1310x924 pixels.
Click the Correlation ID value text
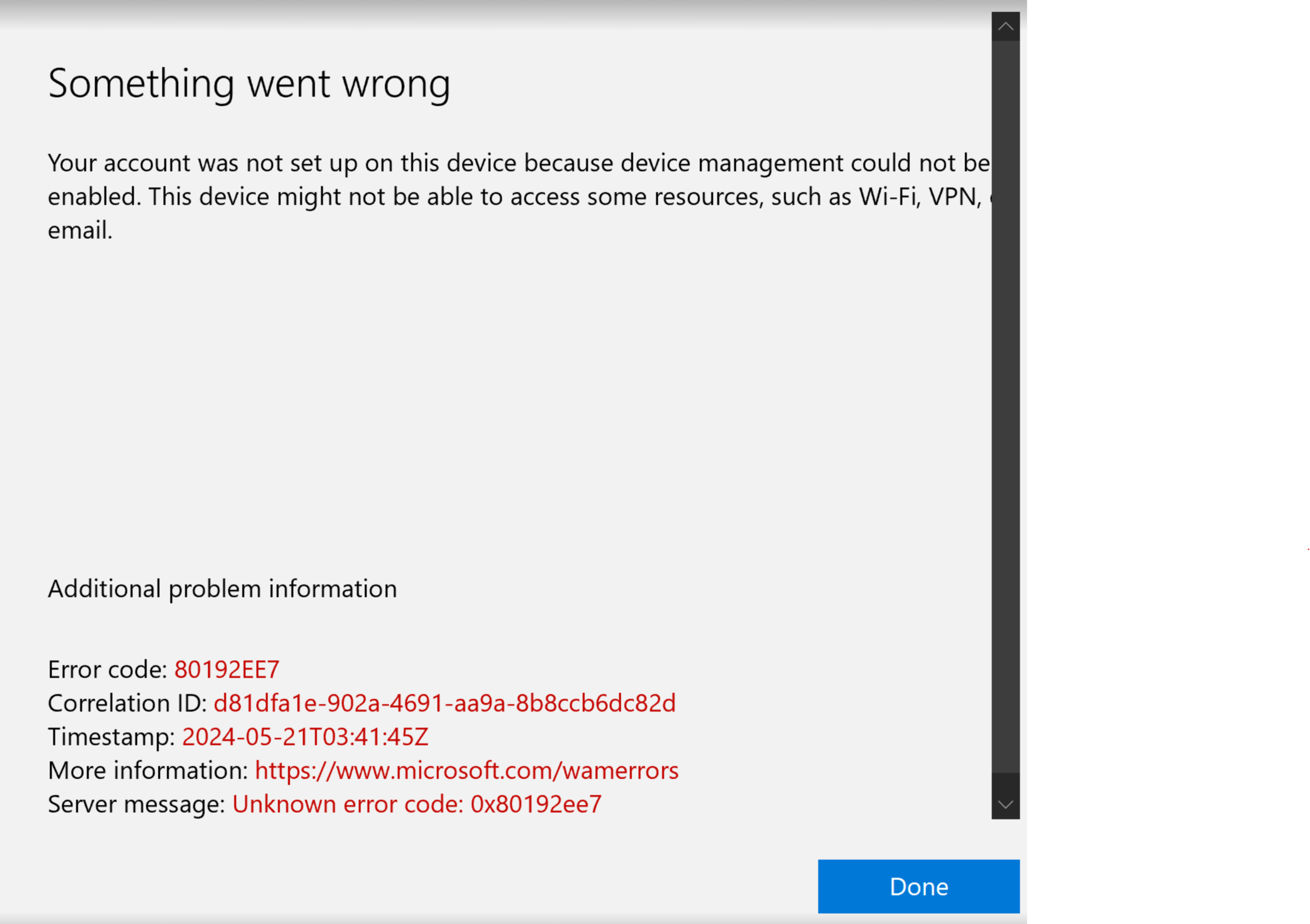click(x=444, y=703)
